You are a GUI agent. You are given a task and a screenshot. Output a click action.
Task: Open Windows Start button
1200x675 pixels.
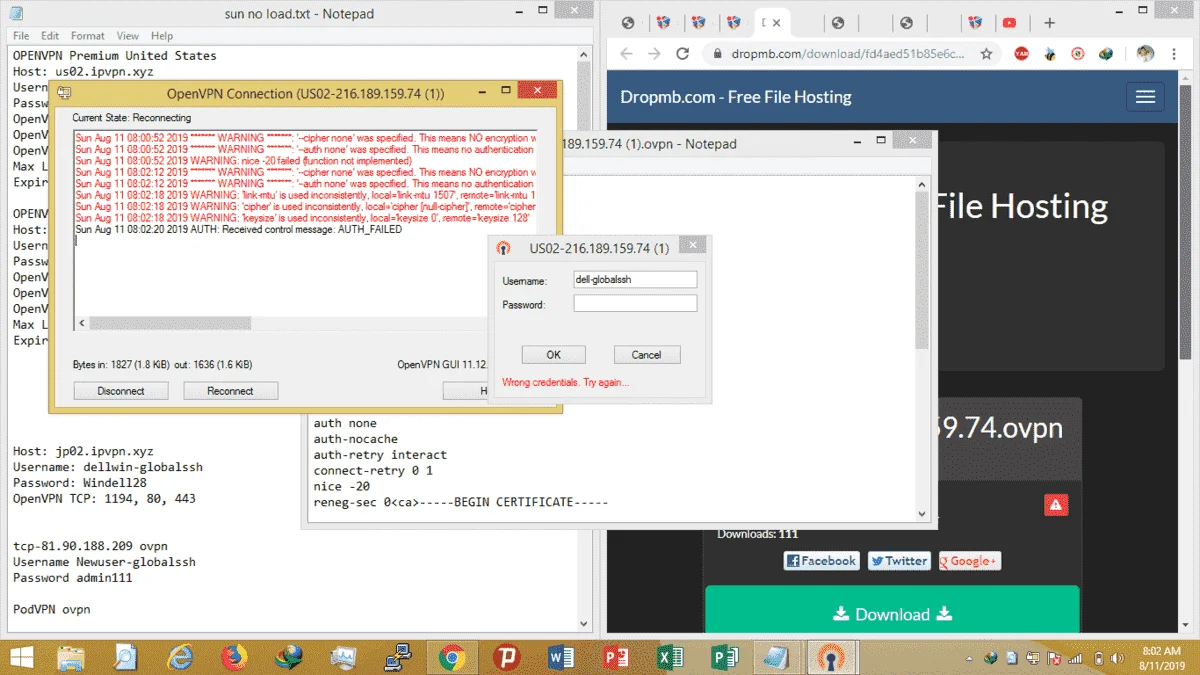[20, 657]
